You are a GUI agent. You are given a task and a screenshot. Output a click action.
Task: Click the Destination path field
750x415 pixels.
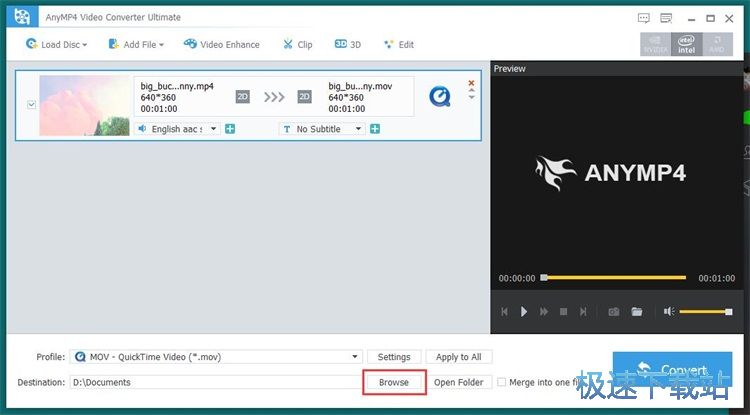(x=216, y=382)
